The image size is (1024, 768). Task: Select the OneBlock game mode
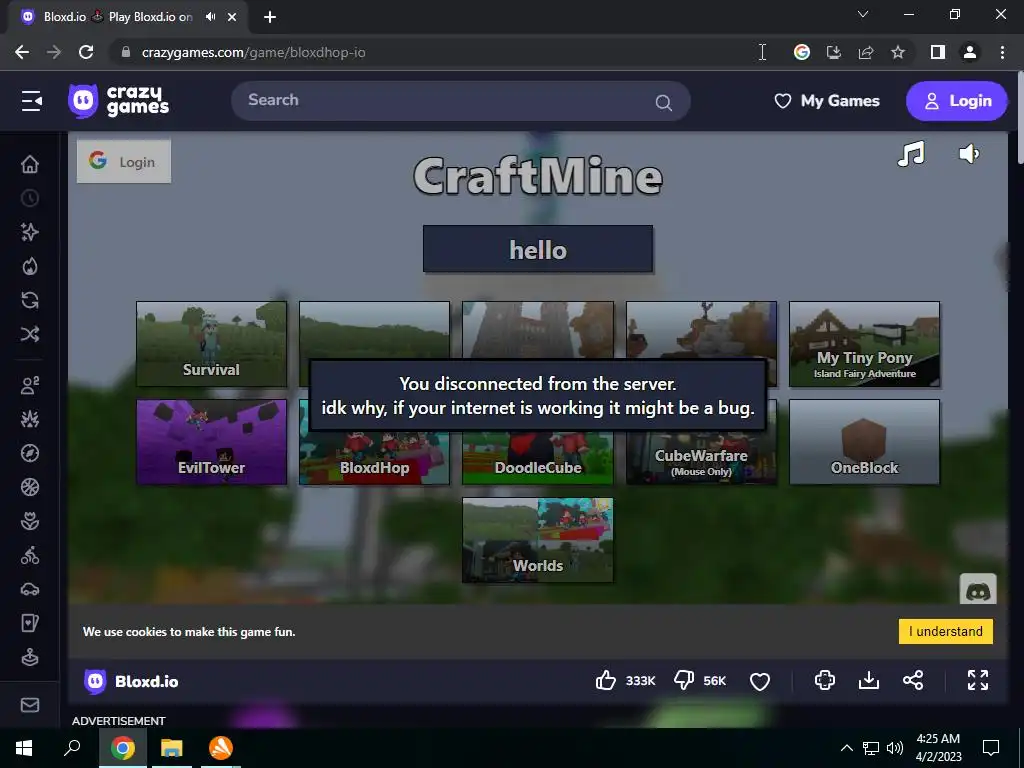[x=864, y=442]
